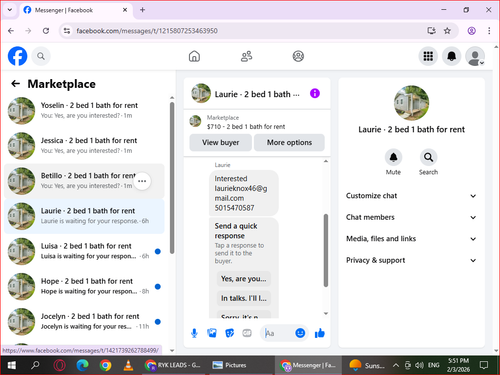Click More options button
The image size is (500, 375).
pyautogui.click(x=289, y=142)
